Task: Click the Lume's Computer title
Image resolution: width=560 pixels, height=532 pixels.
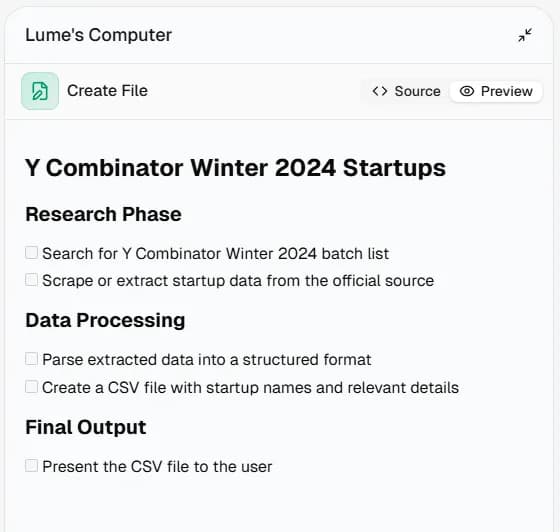Action: pyautogui.click(x=99, y=35)
